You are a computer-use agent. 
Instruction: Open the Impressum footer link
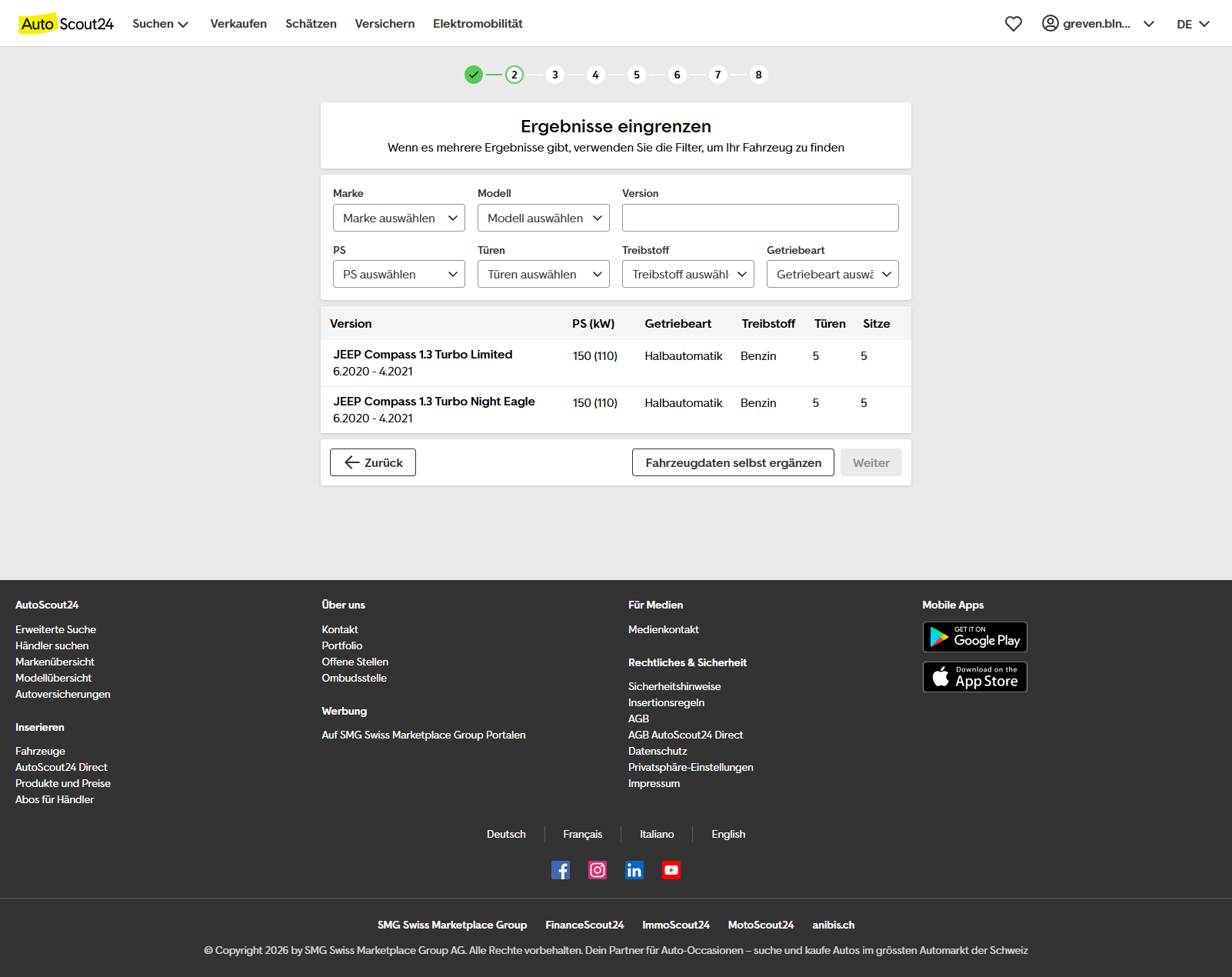(654, 783)
